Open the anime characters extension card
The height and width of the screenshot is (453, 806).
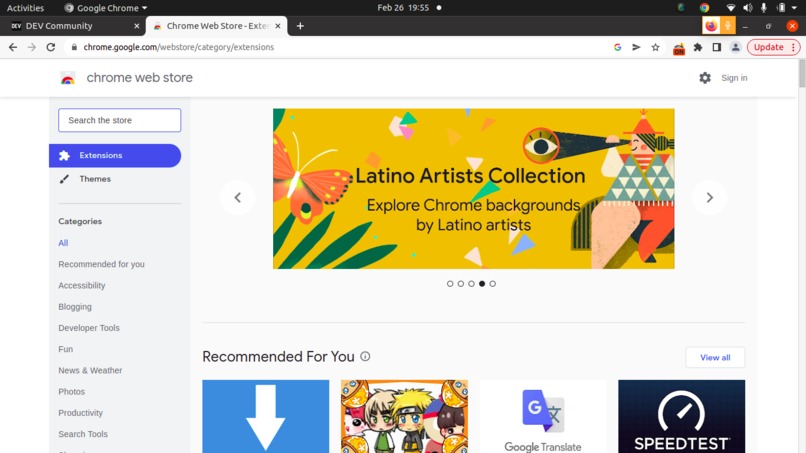tap(405, 416)
